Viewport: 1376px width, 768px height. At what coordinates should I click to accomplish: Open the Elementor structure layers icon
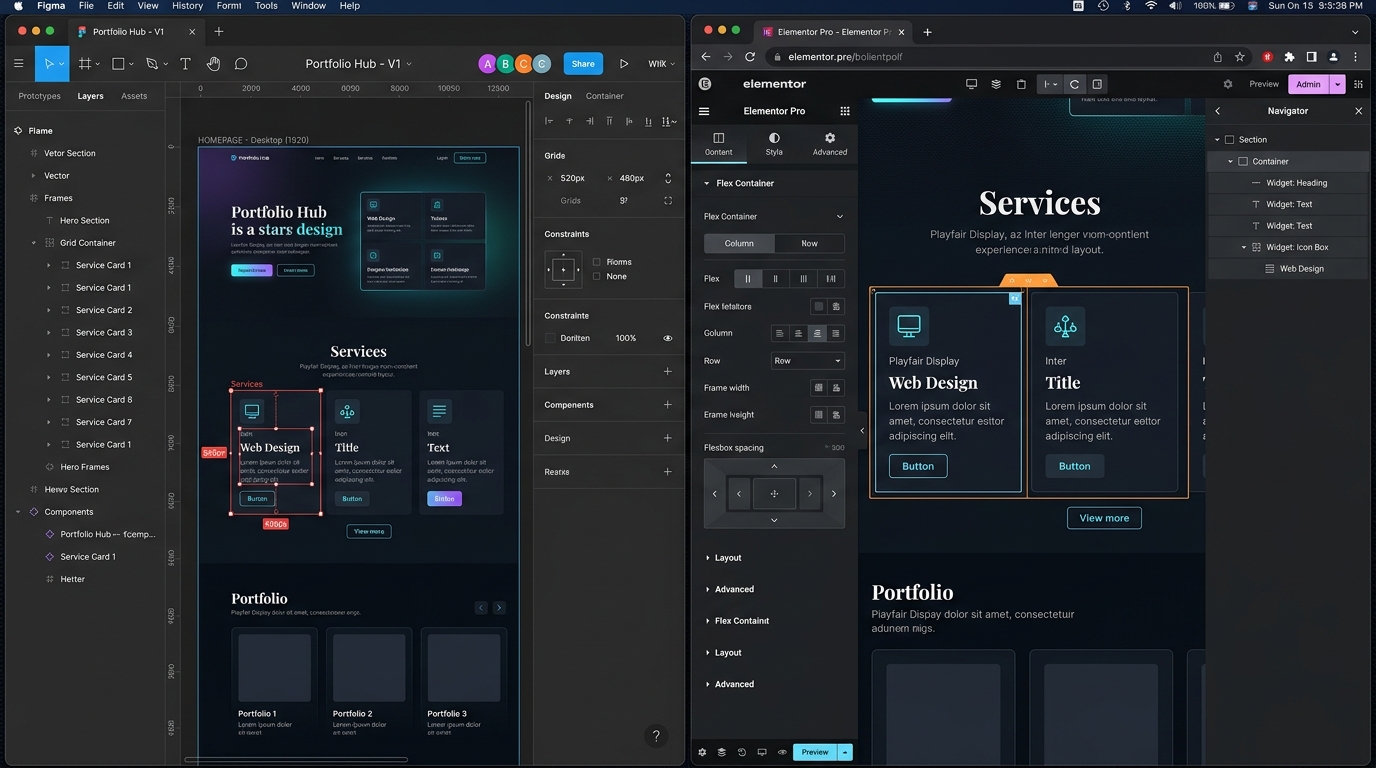tap(996, 84)
